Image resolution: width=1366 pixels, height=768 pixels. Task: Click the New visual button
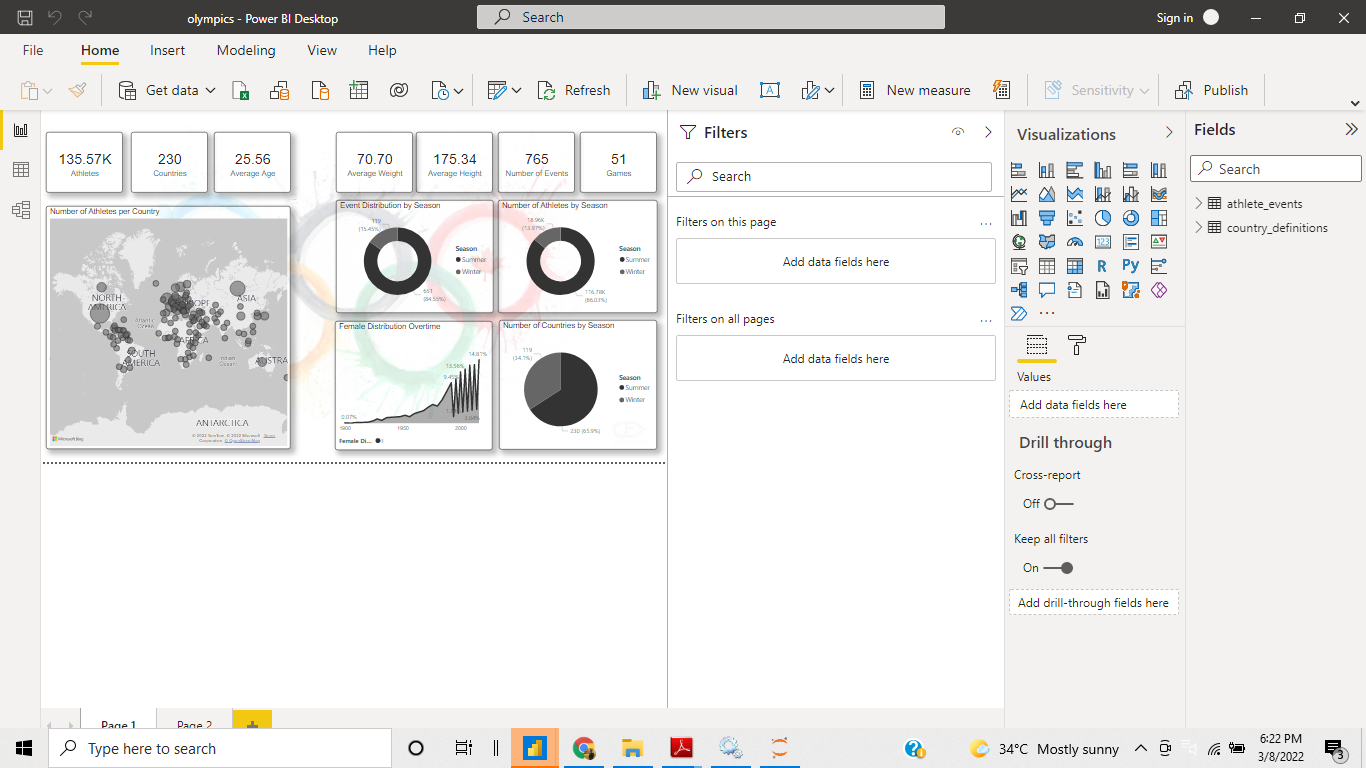[690, 90]
